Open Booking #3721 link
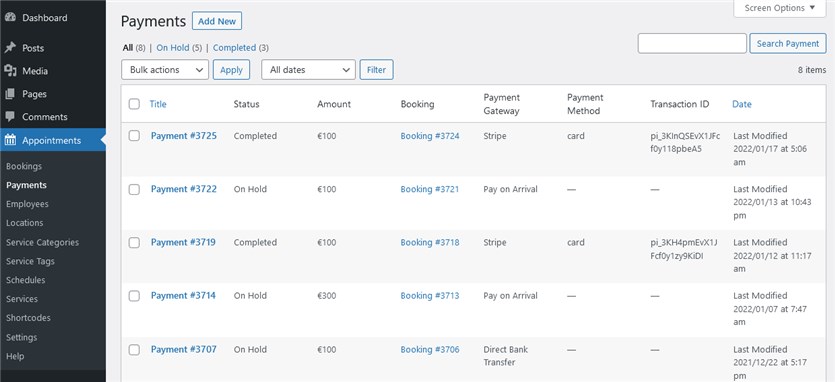The width and height of the screenshot is (835, 382). point(430,189)
